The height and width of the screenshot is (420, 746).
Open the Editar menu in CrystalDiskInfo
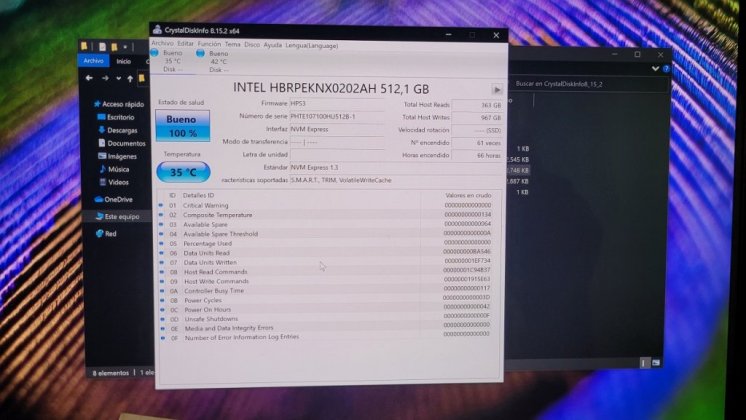click(185, 44)
